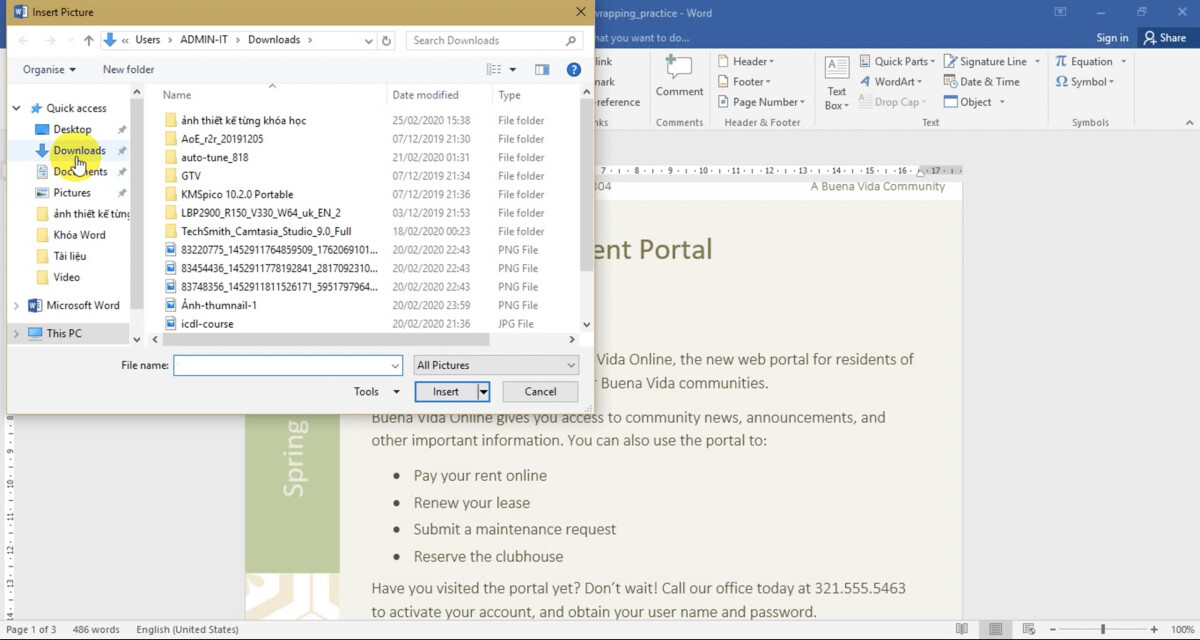Open the view options dropdown arrow

click(x=513, y=70)
